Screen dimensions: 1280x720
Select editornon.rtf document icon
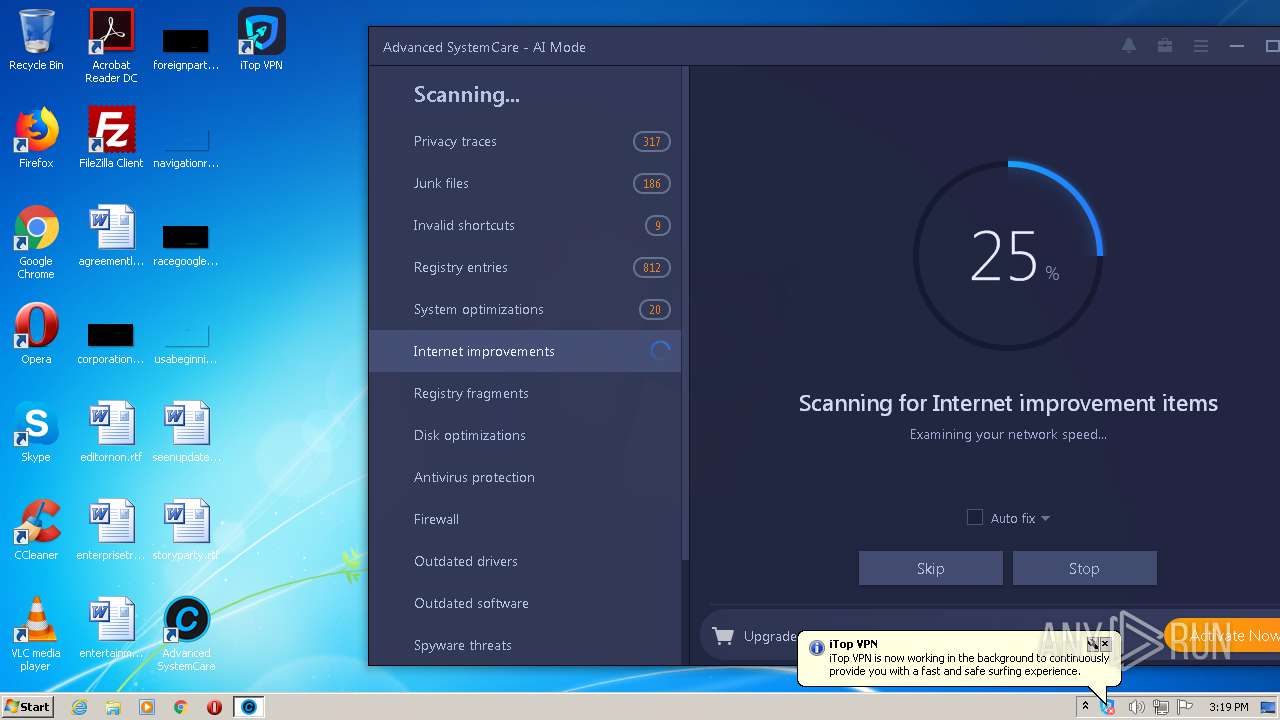111,432
